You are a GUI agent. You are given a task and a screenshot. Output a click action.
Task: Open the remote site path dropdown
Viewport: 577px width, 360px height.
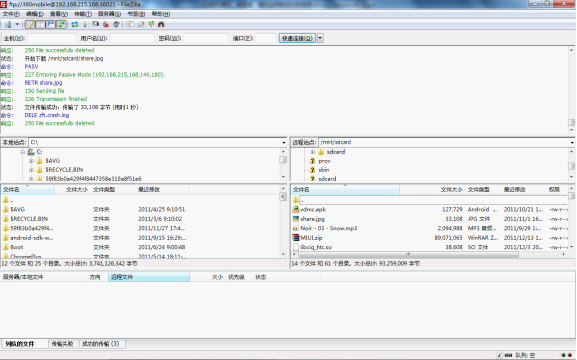coord(572,142)
